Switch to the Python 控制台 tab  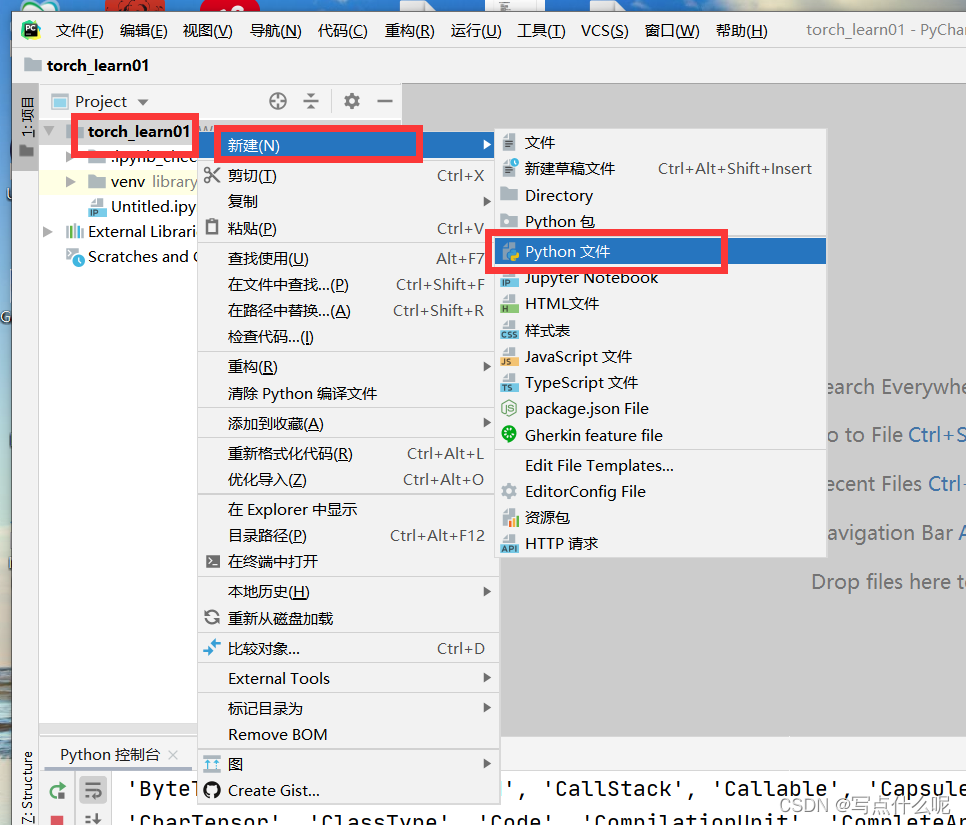(x=110, y=754)
